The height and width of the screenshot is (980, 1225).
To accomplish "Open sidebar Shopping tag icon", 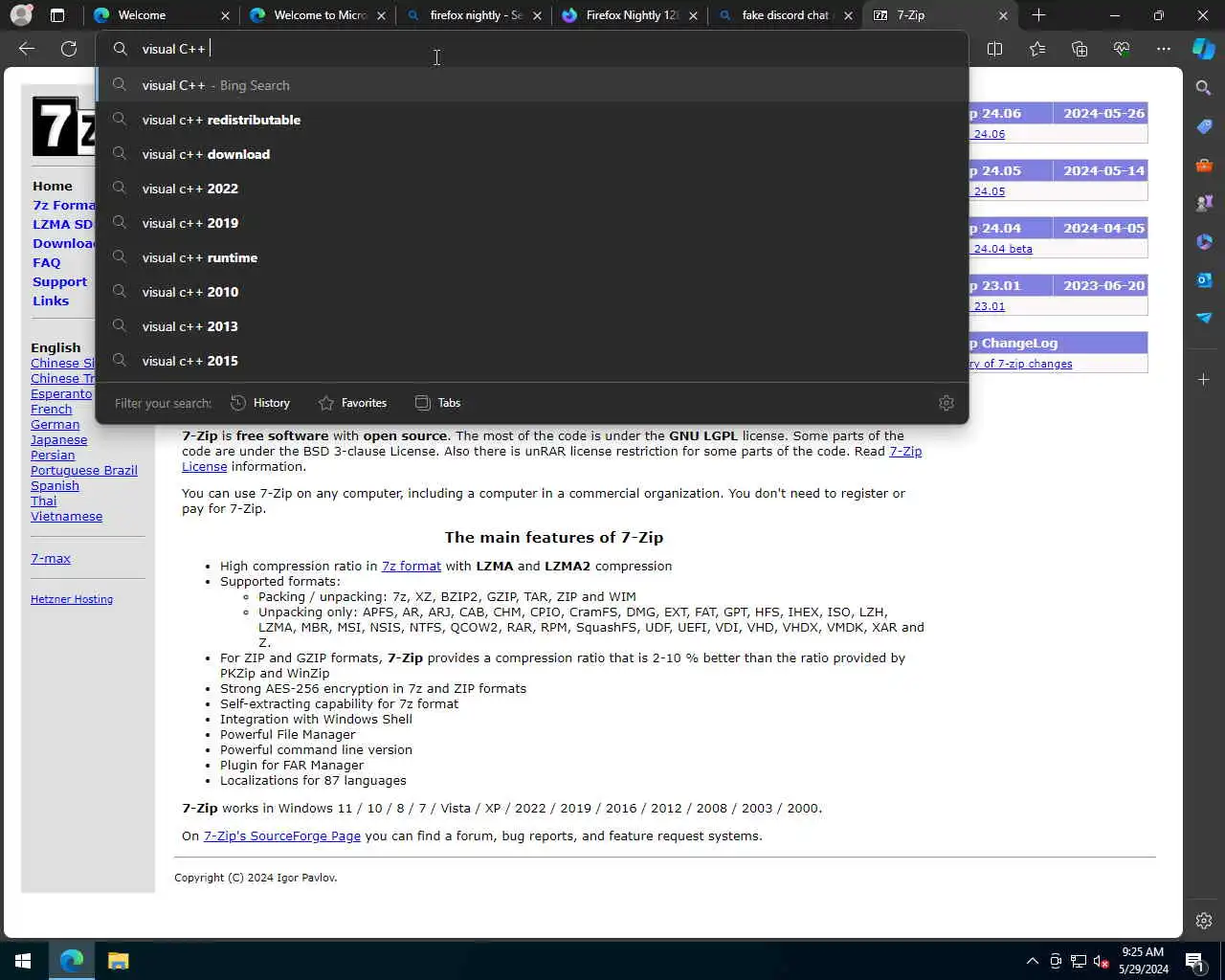I will coord(1204,126).
